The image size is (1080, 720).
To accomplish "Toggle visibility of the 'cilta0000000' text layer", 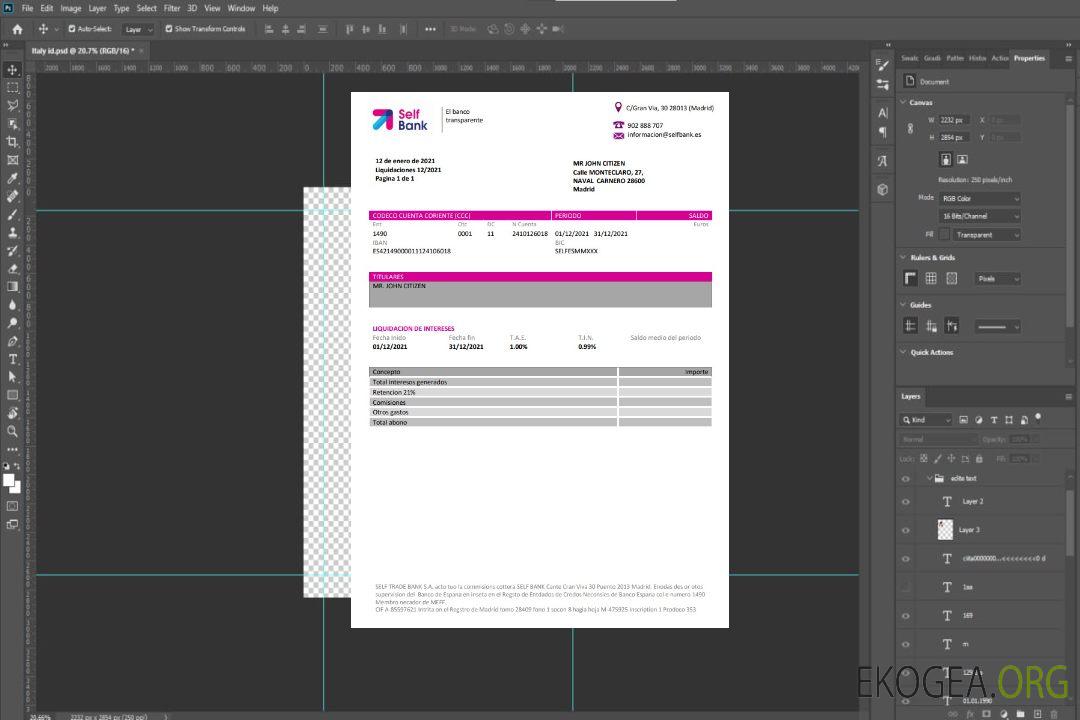I will pos(906,559).
